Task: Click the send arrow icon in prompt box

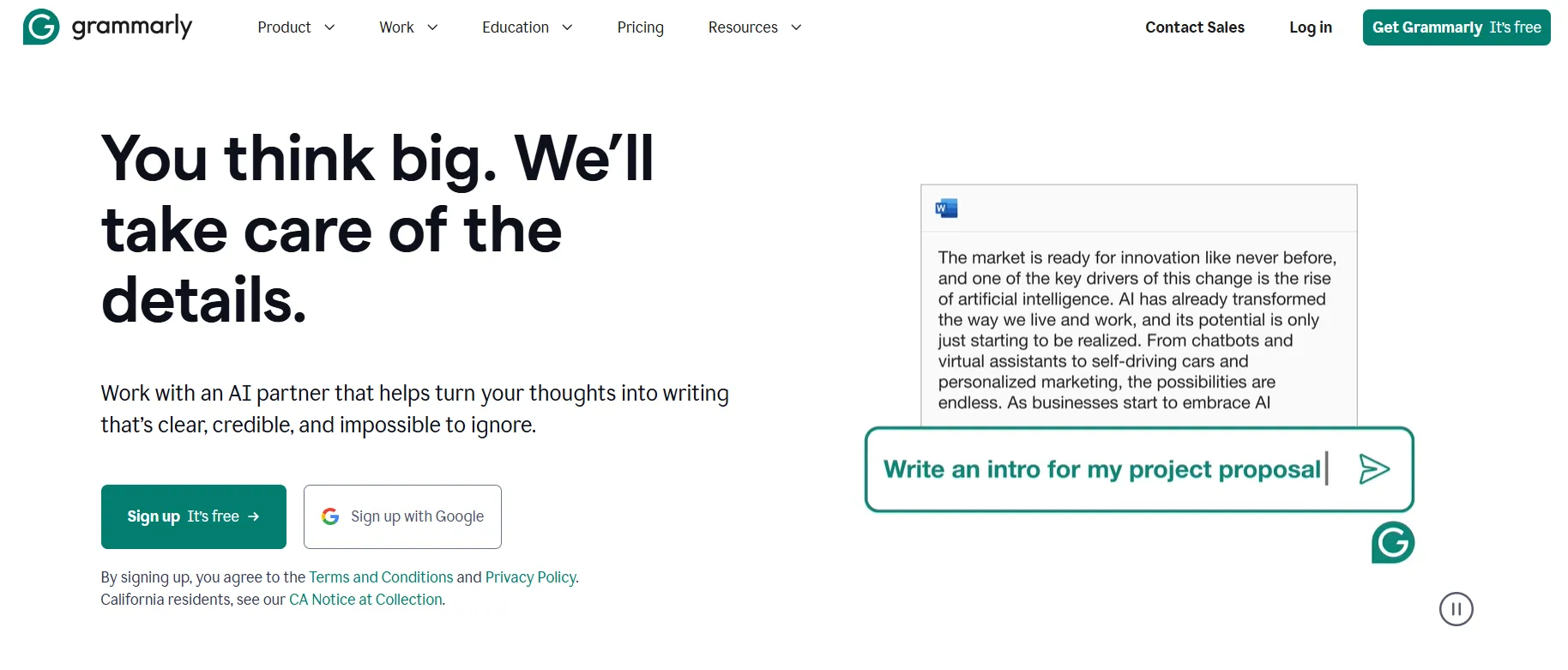Action: pyautogui.click(x=1374, y=469)
